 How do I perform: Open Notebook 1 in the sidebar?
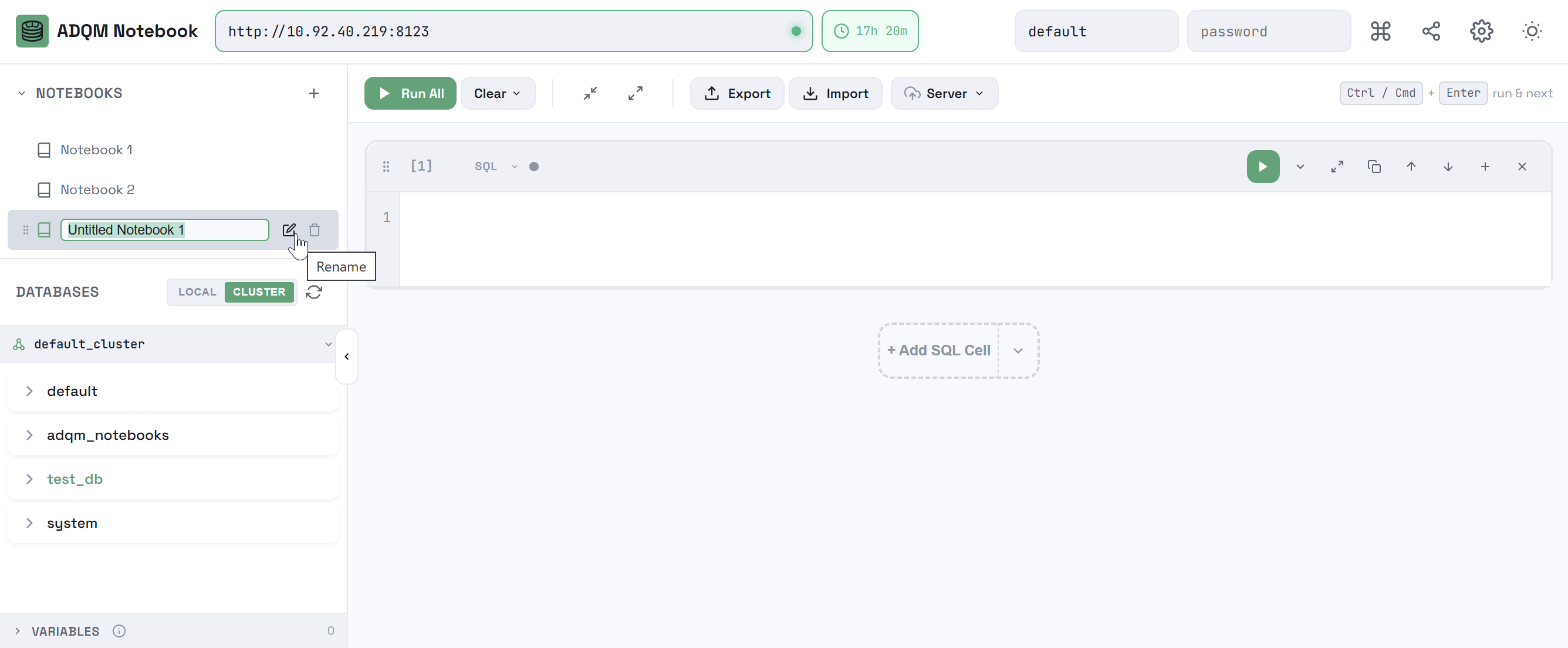(x=96, y=150)
